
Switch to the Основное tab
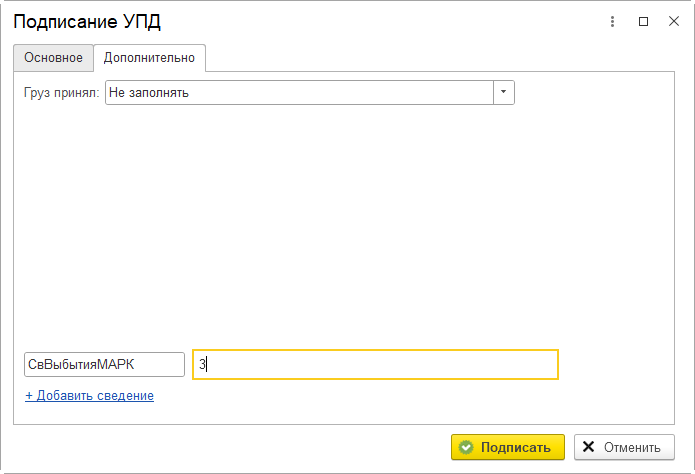tap(53, 58)
